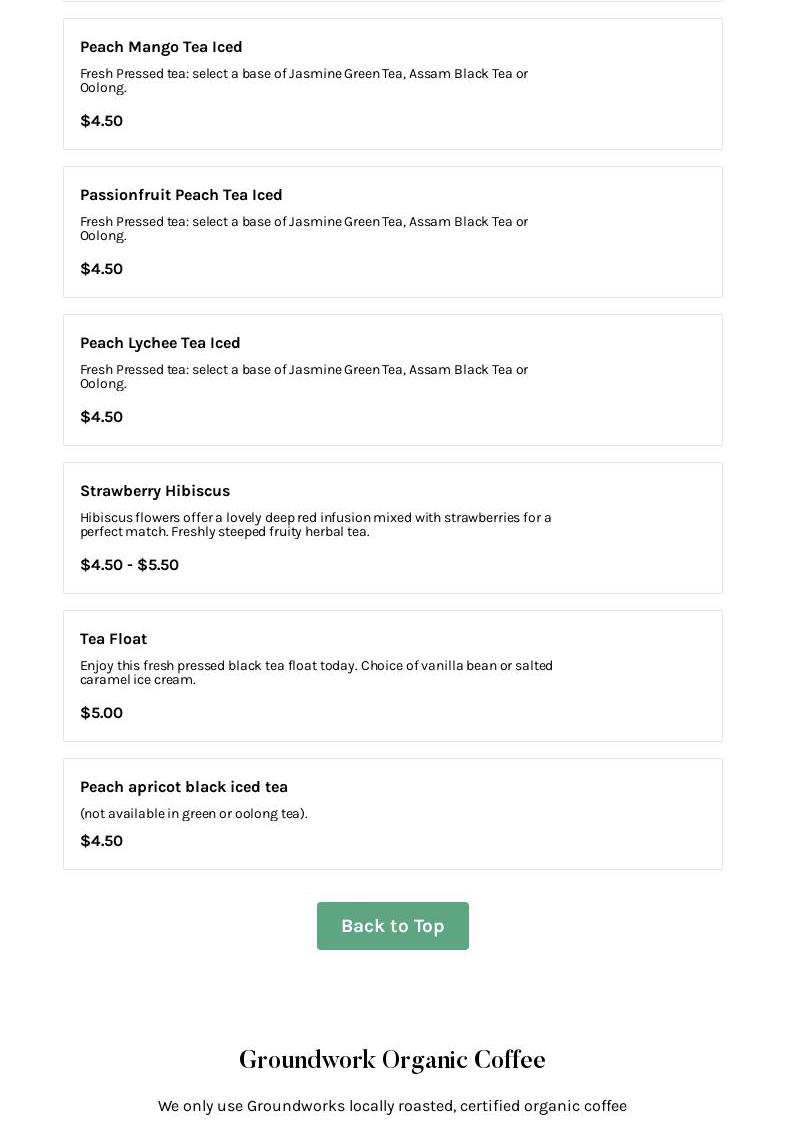
Task: Click the "not available in green or oolong" note
Action: click(x=194, y=814)
